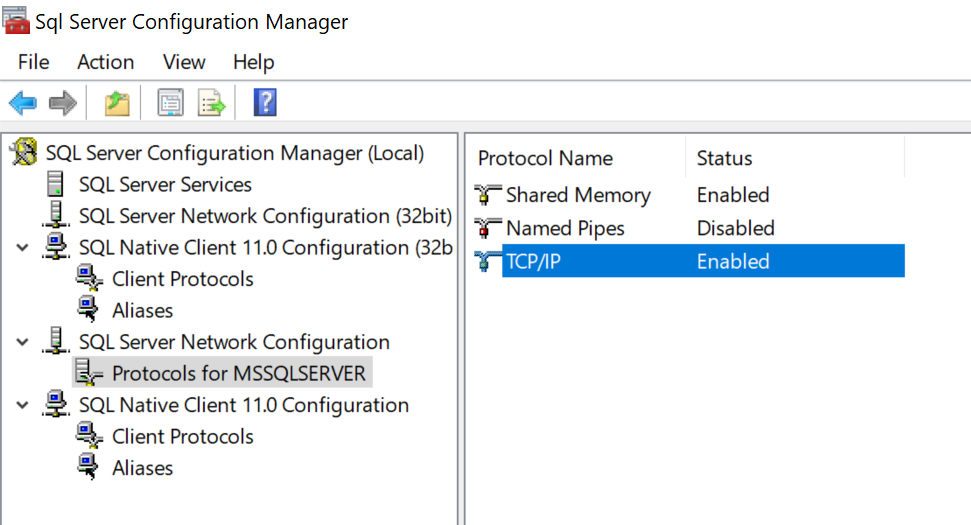The width and height of the screenshot is (971, 525).
Task: Open the View menu
Action: tap(184, 62)
